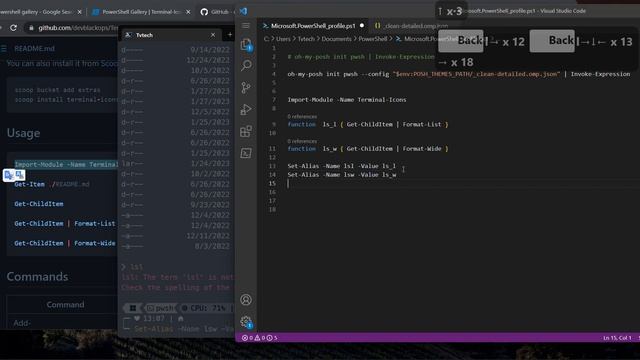
Task: Click the site lock icon in address bar
Action: coord(31,28)
